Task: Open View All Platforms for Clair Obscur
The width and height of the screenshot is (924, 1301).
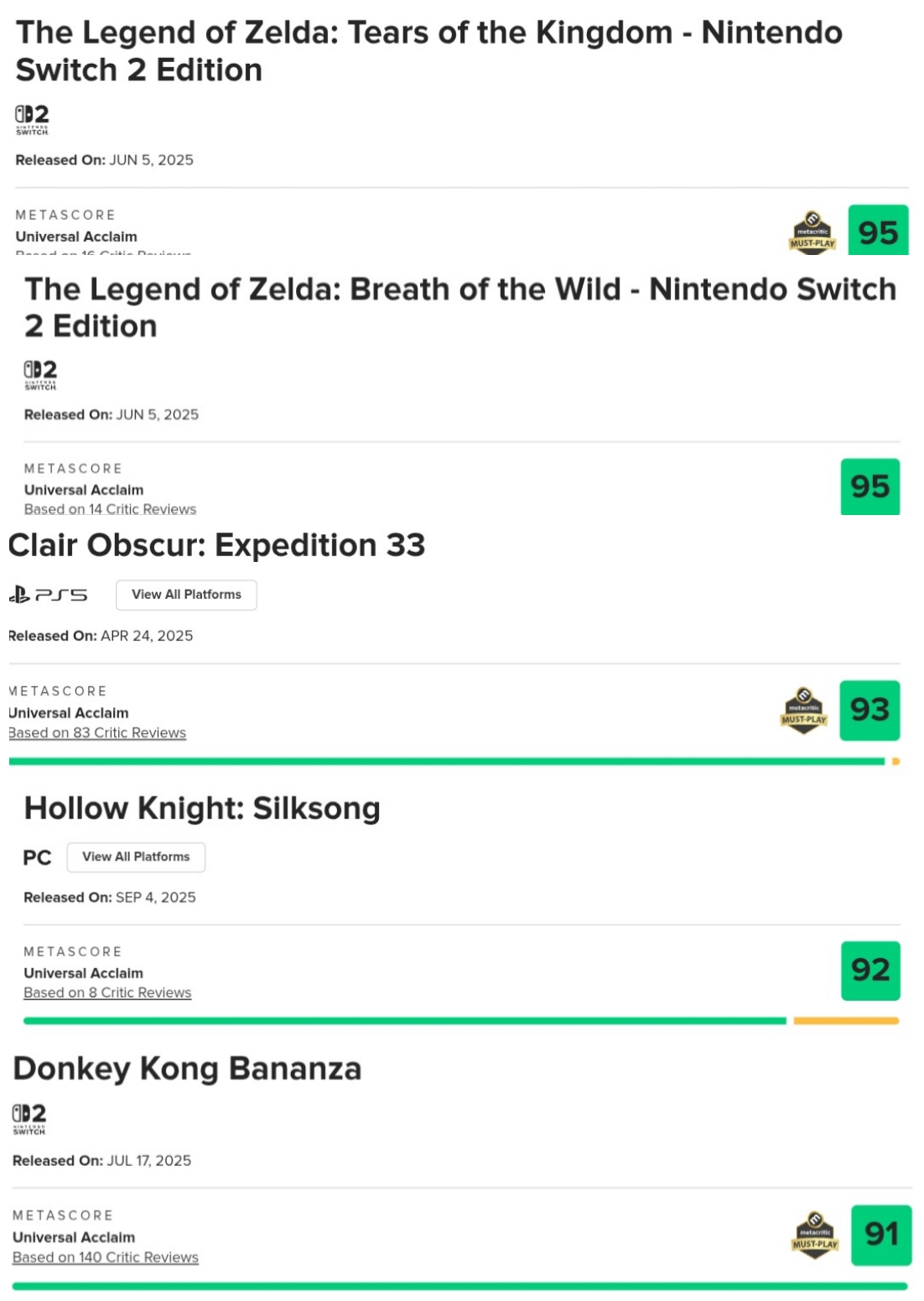Action: pyautogui.click(x=186, y=595)
